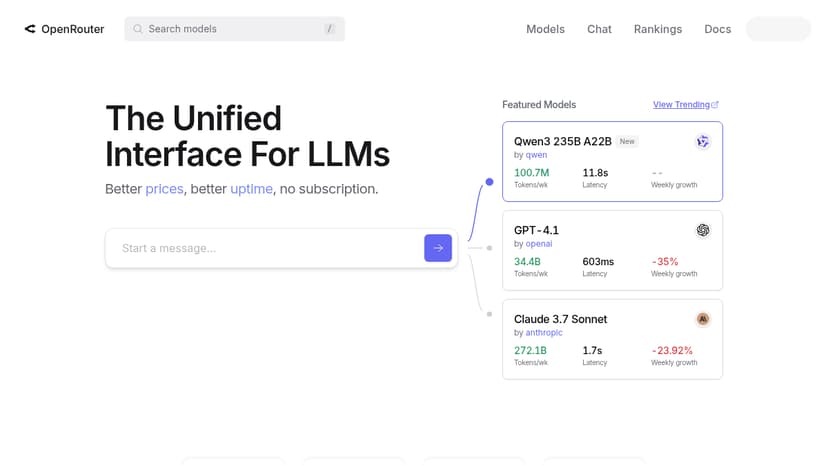Viewport: 828px width, 465px height.
Task: Click the blank pill button after Docs
Action: coord(778,29)
